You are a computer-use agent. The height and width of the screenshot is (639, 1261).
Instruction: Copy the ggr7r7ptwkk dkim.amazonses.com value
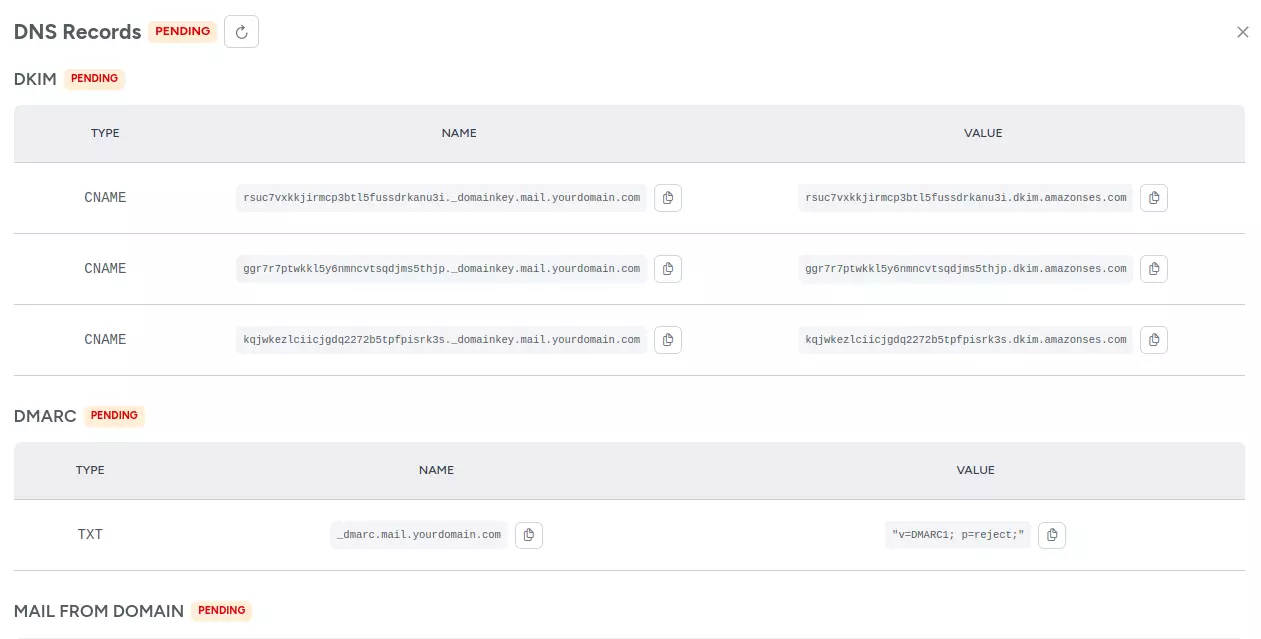click(x=1154, y=269)
